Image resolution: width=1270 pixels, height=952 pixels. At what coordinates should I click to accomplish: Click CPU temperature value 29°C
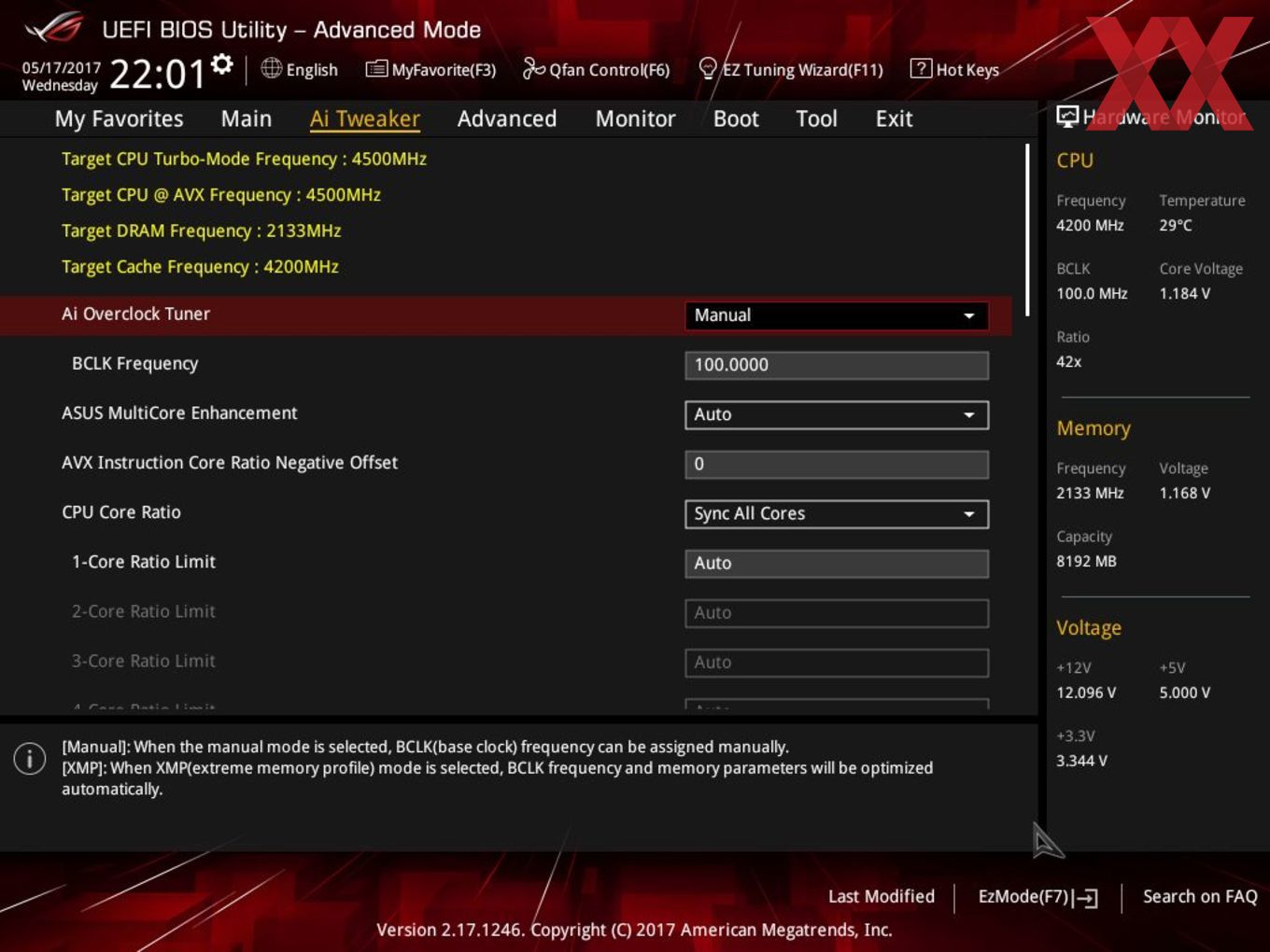[x=1176, y=225]
